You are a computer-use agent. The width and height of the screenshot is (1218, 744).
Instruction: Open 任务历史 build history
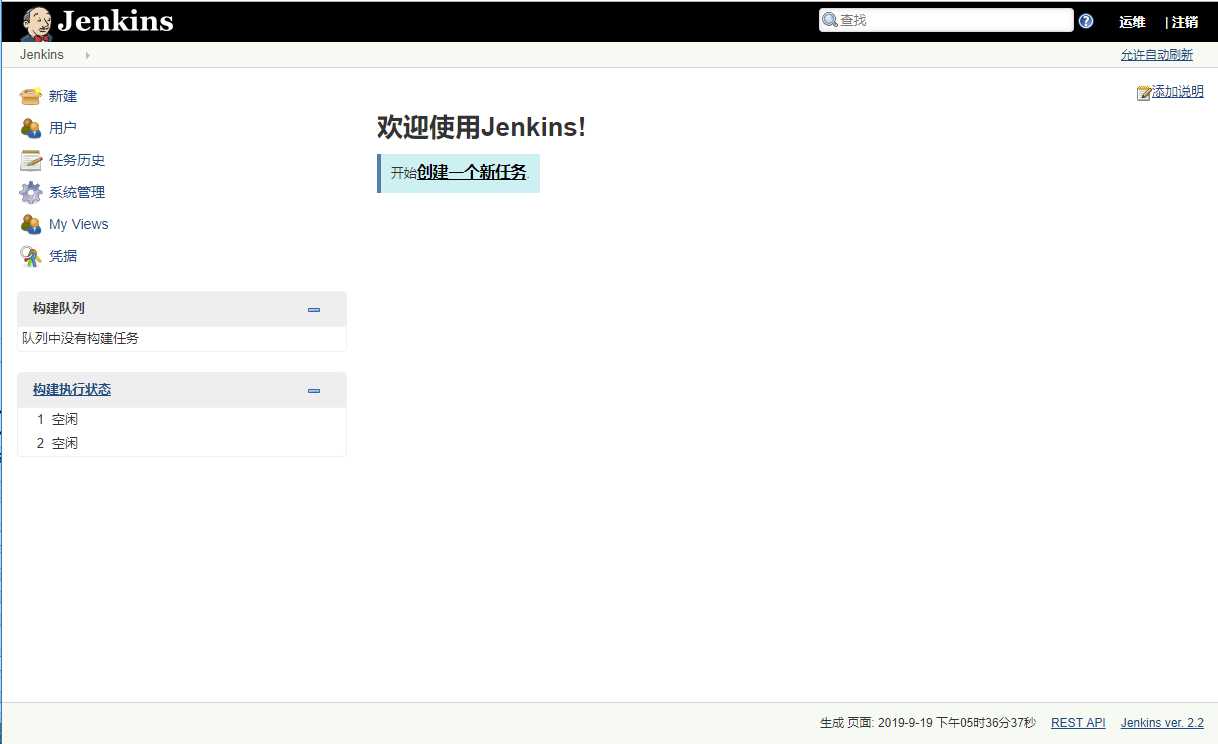77,160
